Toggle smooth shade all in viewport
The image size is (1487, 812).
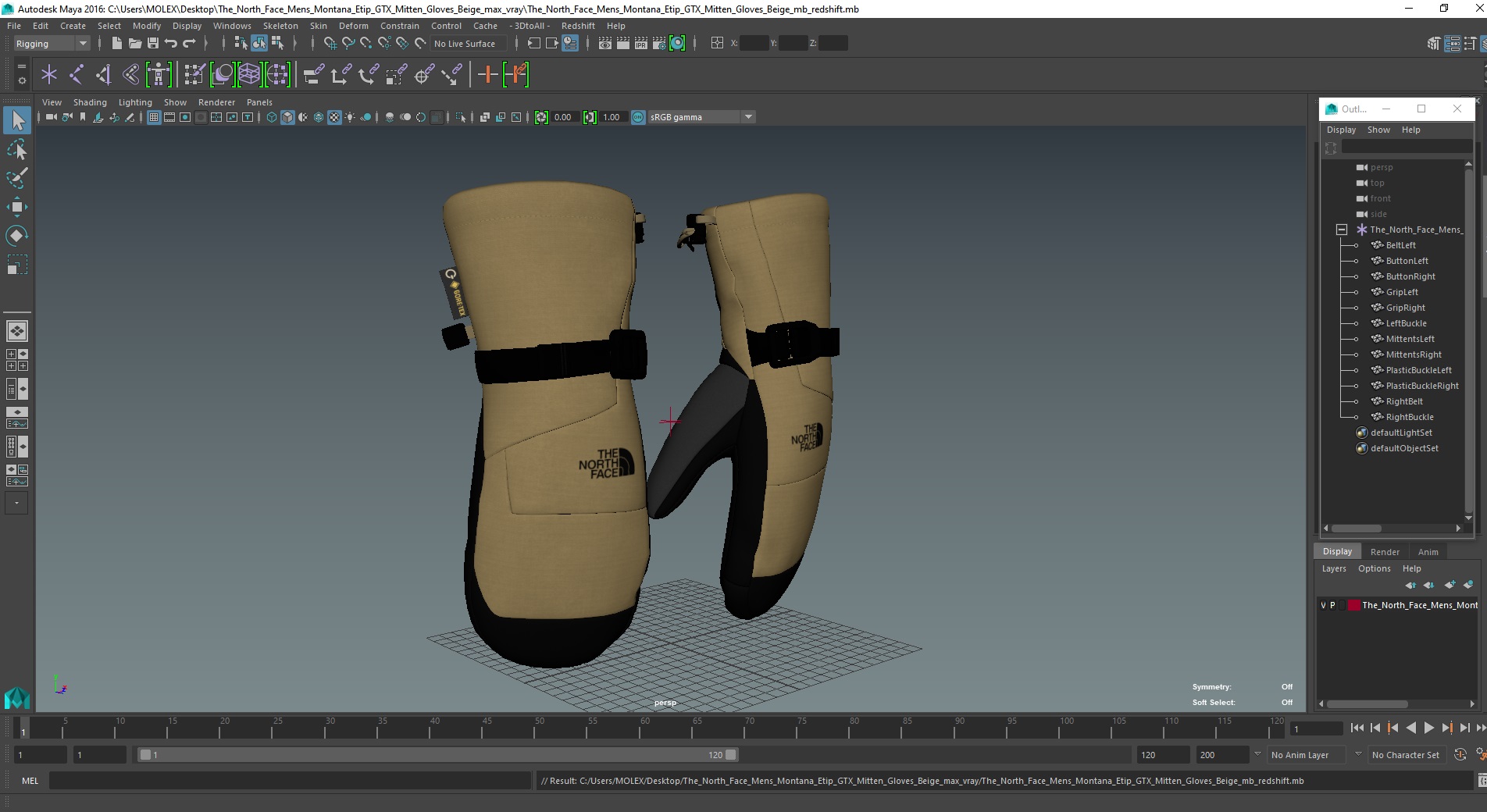(x=287, y=117)
